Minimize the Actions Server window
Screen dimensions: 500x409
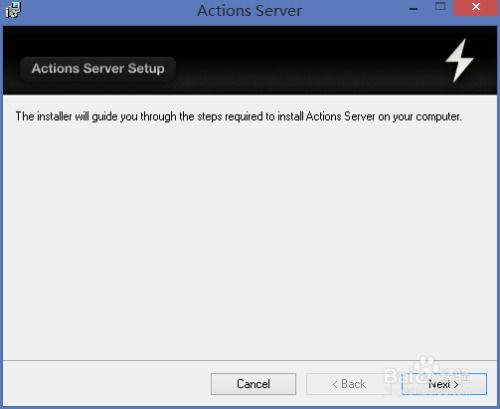413,9
